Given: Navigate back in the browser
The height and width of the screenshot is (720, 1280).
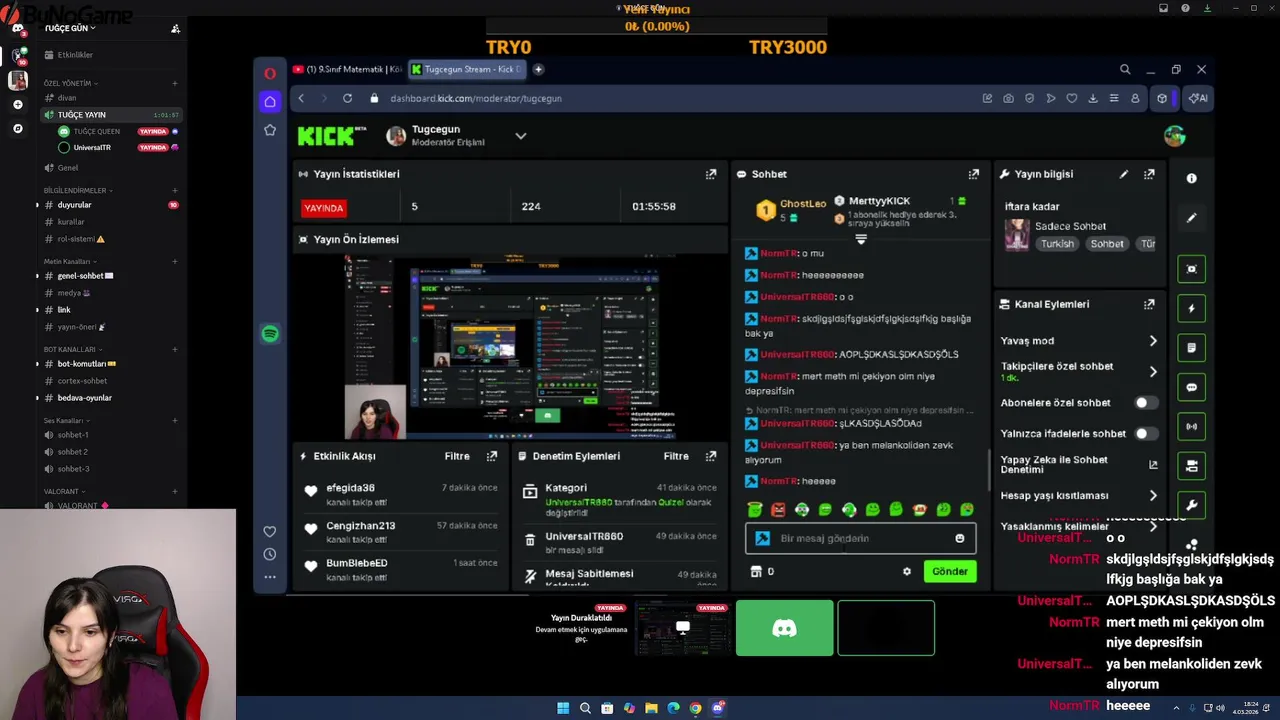Looking at the screenshot, I should click(x=301, y=98).
